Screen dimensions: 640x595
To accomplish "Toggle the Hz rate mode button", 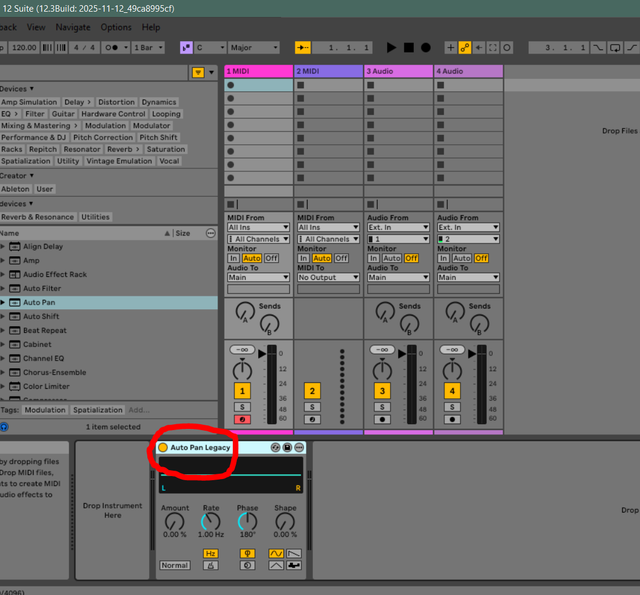I will coord(211,553).
